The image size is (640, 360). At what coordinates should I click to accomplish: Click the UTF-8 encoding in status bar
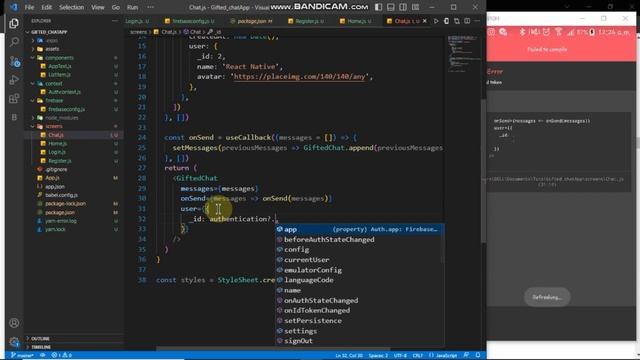[x=400, y=355]
